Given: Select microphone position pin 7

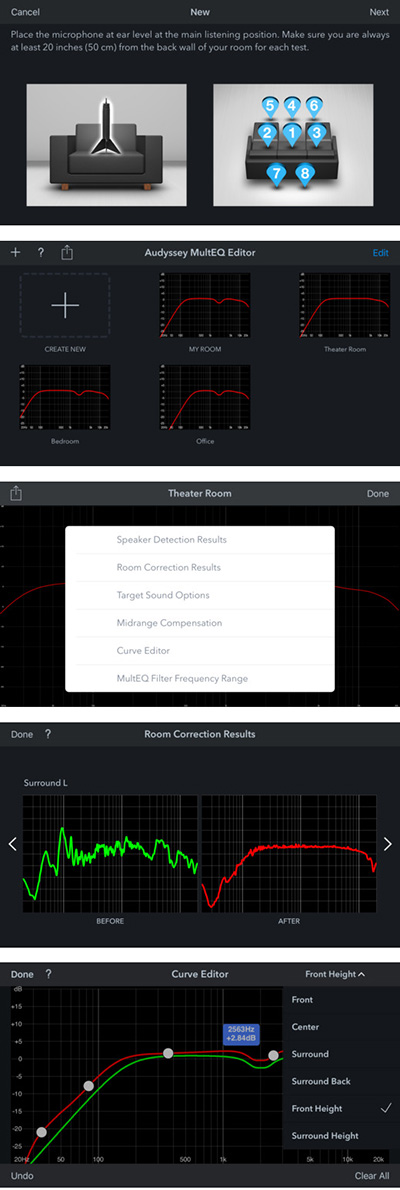Looking at the screenshot, I should coord(277,174).
